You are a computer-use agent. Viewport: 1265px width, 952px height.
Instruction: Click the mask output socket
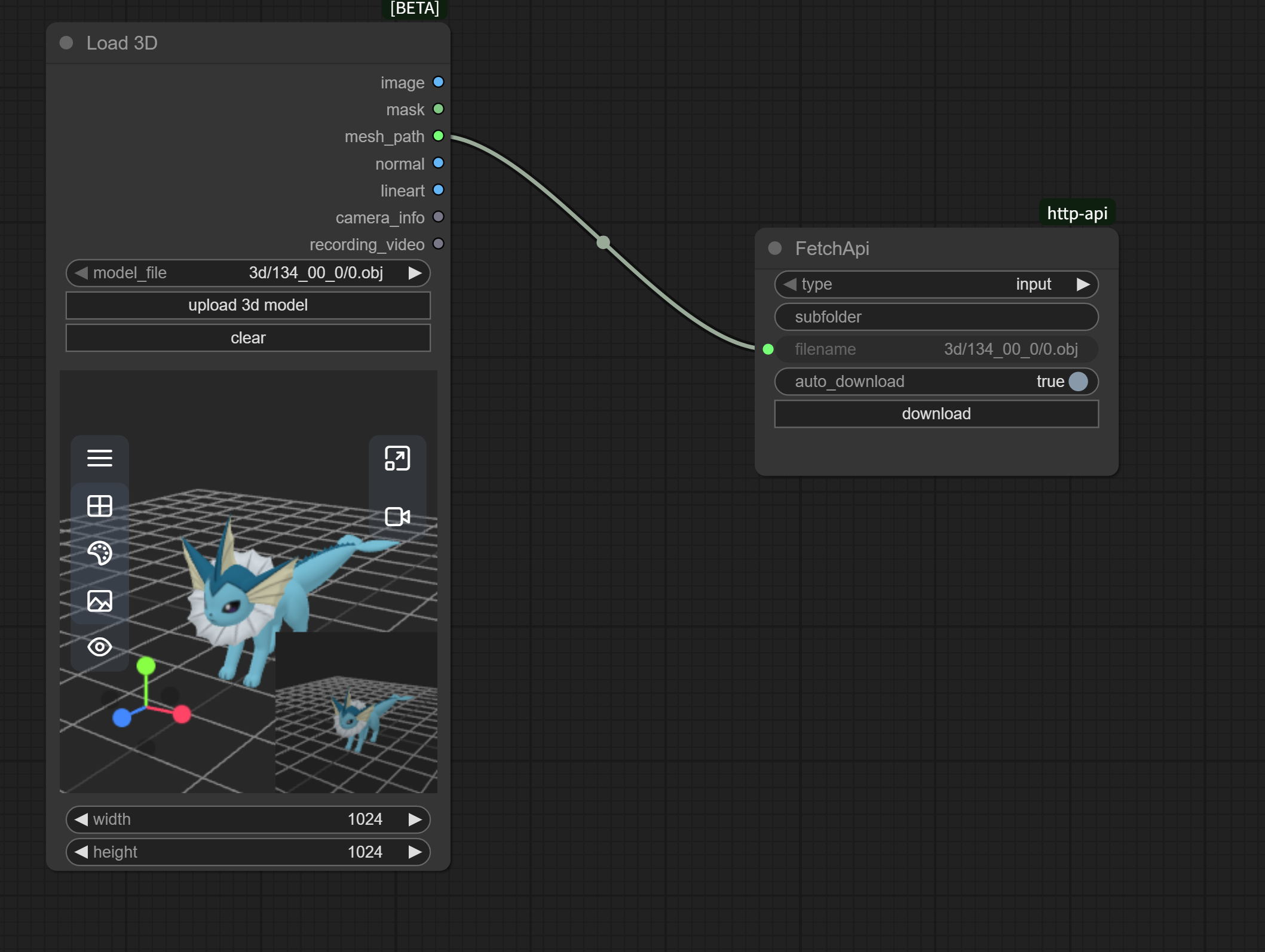pos(439,109)
